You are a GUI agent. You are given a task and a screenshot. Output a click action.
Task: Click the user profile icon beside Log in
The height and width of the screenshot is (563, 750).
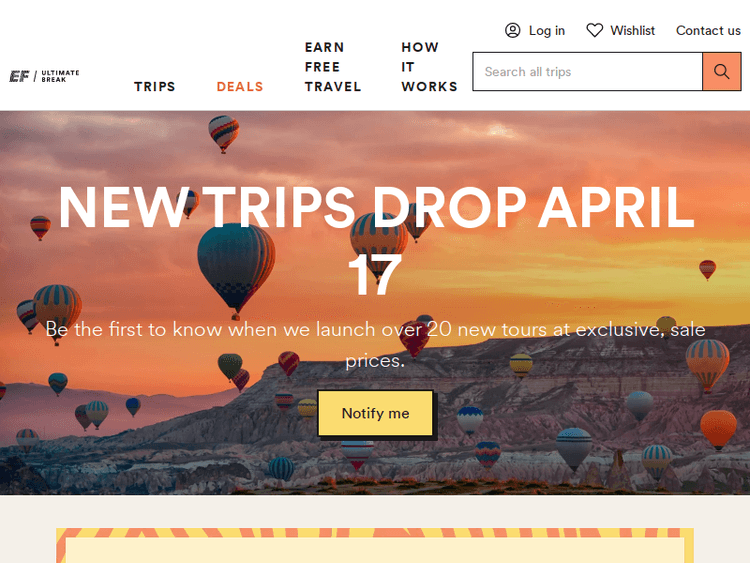click(x=512, y=31)
